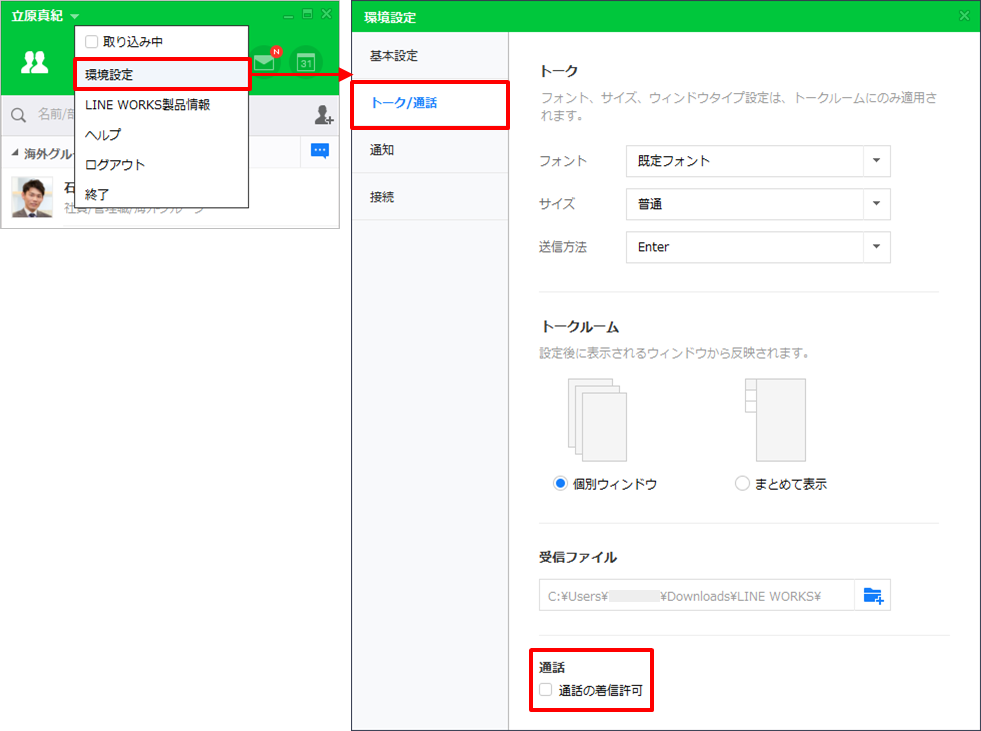Open the contacts list icon
This screenshot has width=981, height=731.
35,62
